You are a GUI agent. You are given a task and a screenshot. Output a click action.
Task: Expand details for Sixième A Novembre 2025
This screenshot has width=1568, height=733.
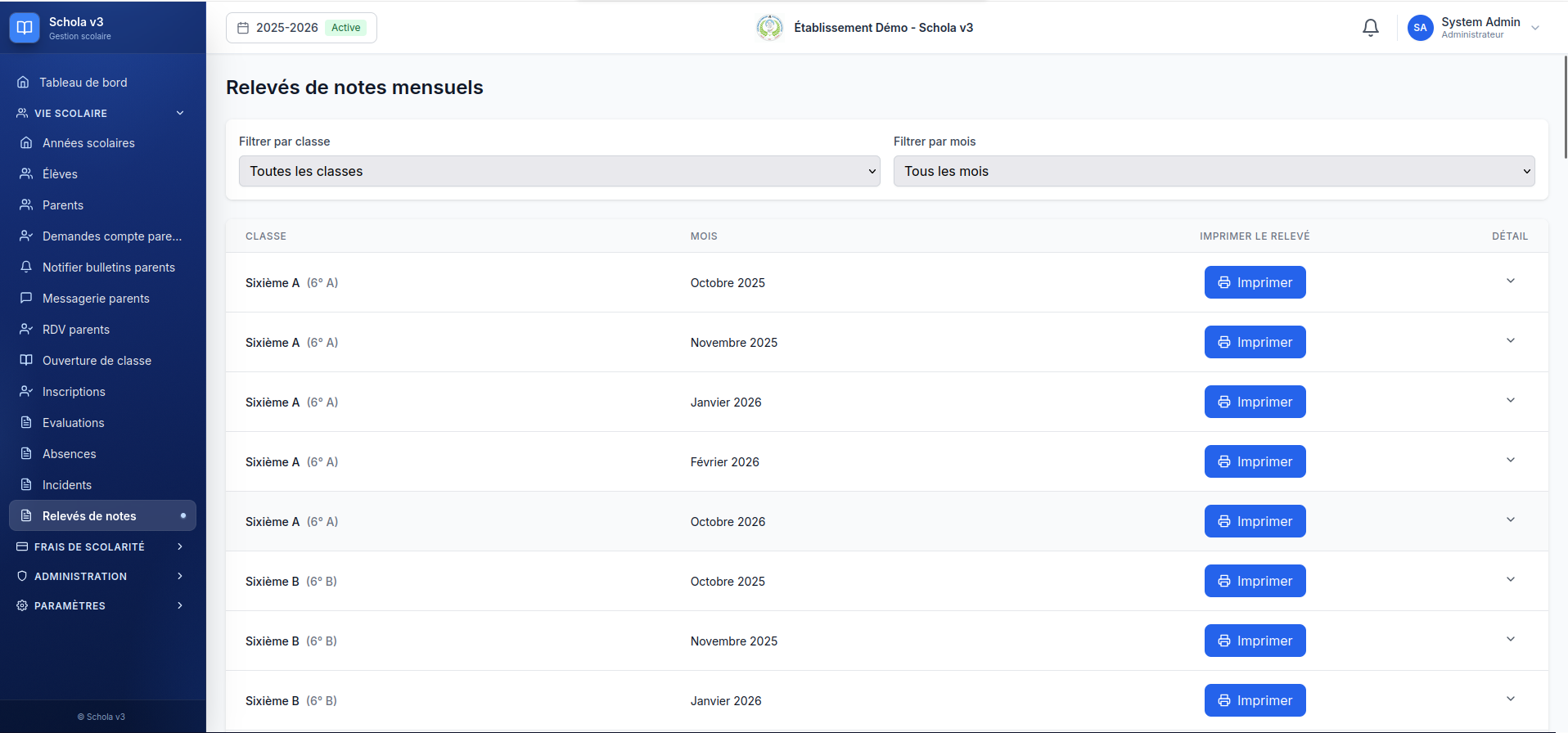1511,340
